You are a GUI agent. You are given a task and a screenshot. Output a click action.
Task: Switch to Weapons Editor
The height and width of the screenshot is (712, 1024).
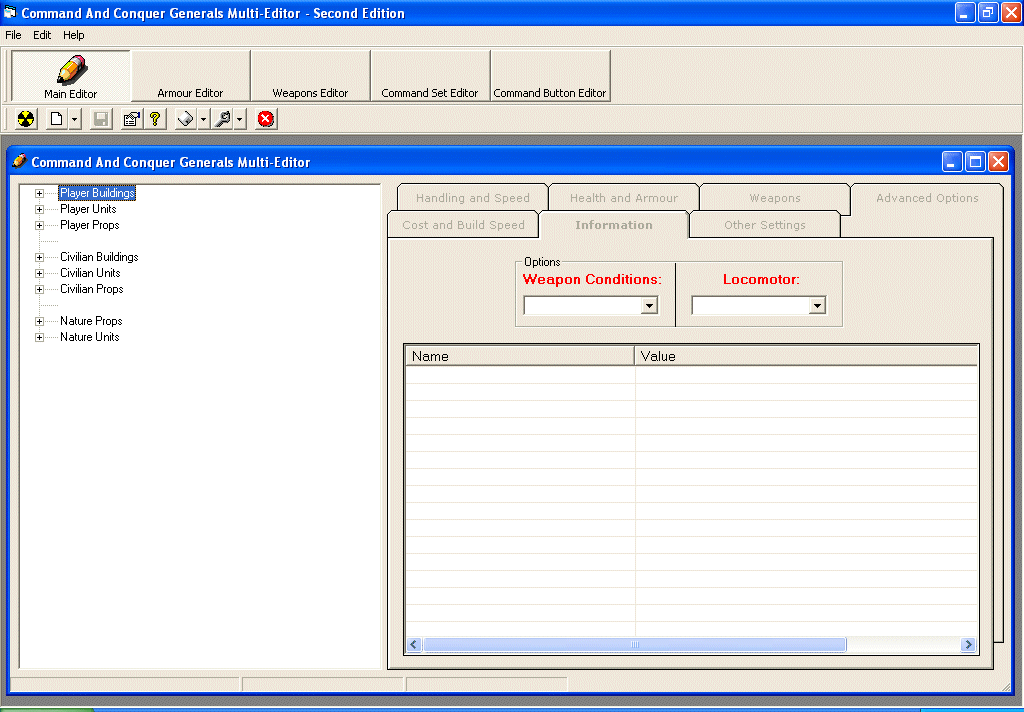[x=310, y=76]
